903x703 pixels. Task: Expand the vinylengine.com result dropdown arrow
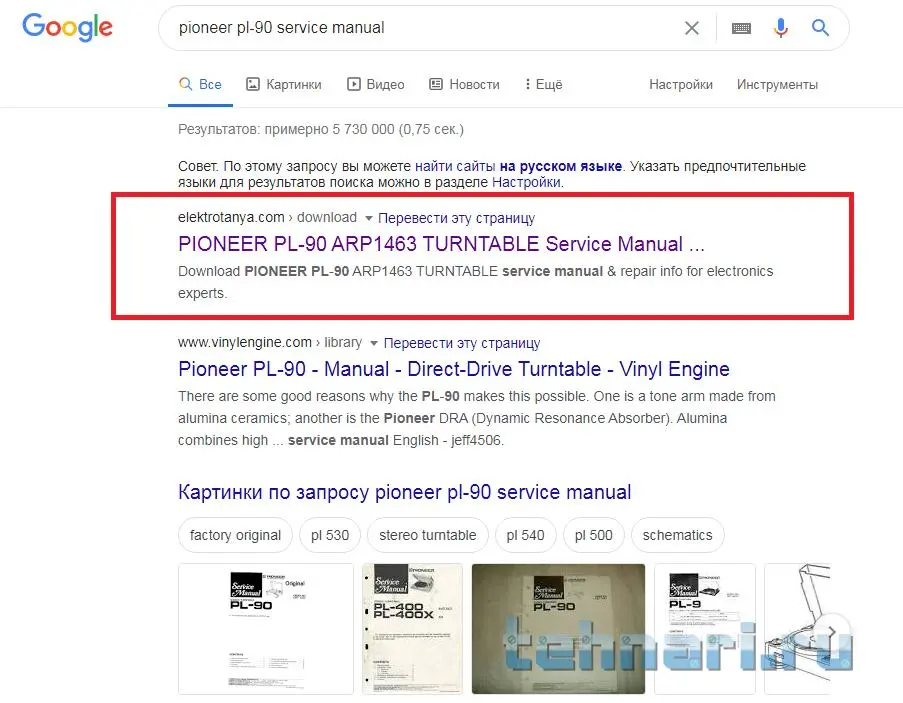coord(373,343)
